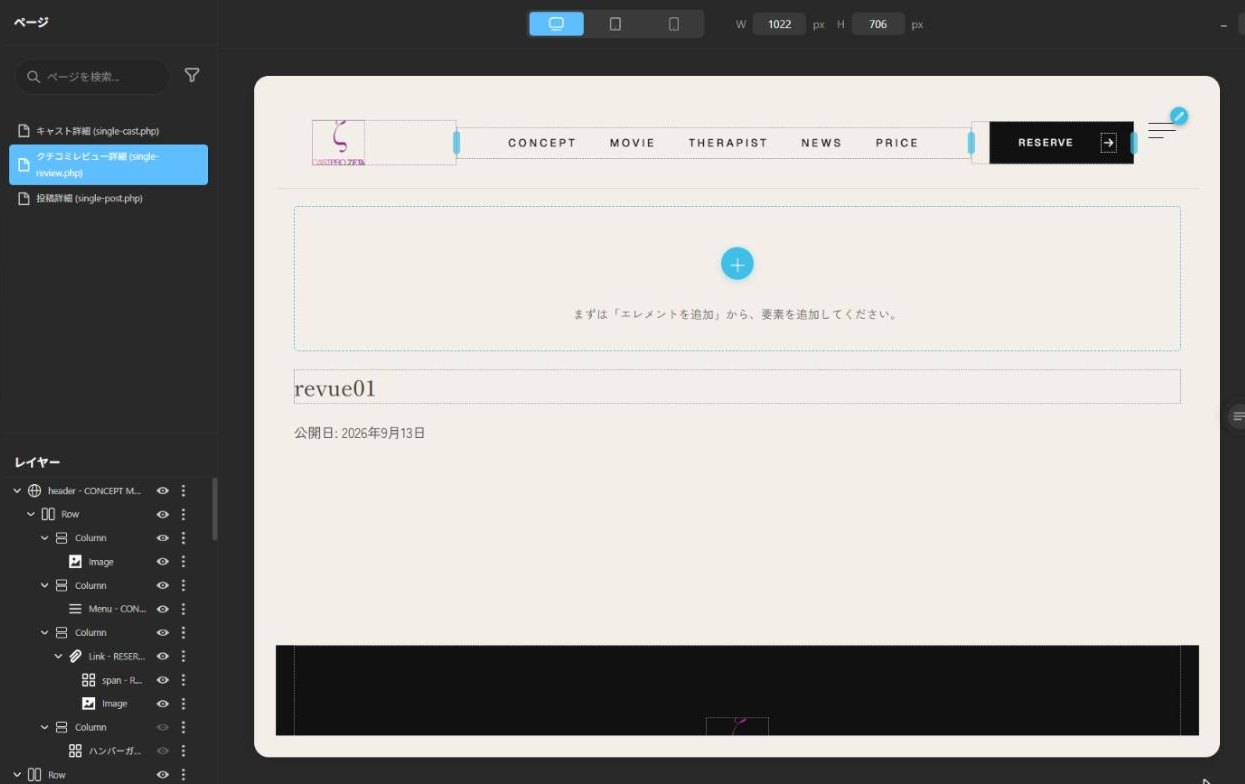Open more options for the Link layer

(183, 656)
